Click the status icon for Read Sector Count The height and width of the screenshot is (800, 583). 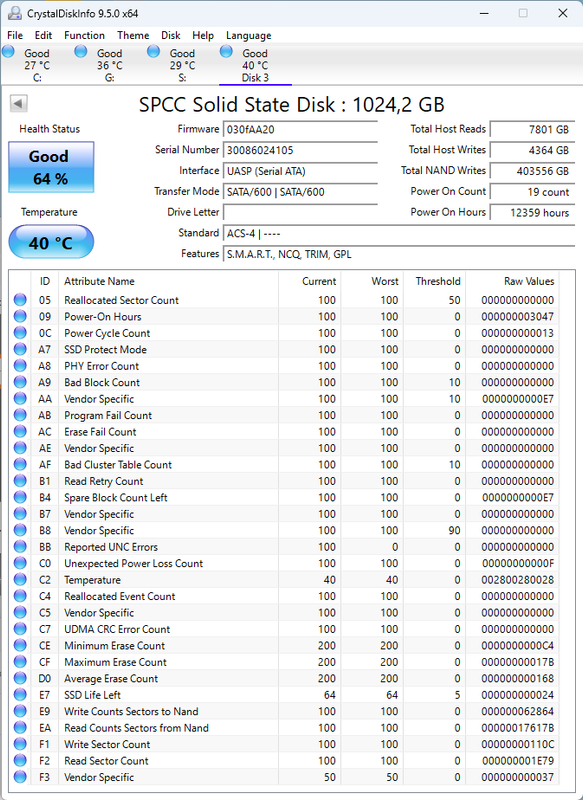pyautogui.click(x=20, y=761)
